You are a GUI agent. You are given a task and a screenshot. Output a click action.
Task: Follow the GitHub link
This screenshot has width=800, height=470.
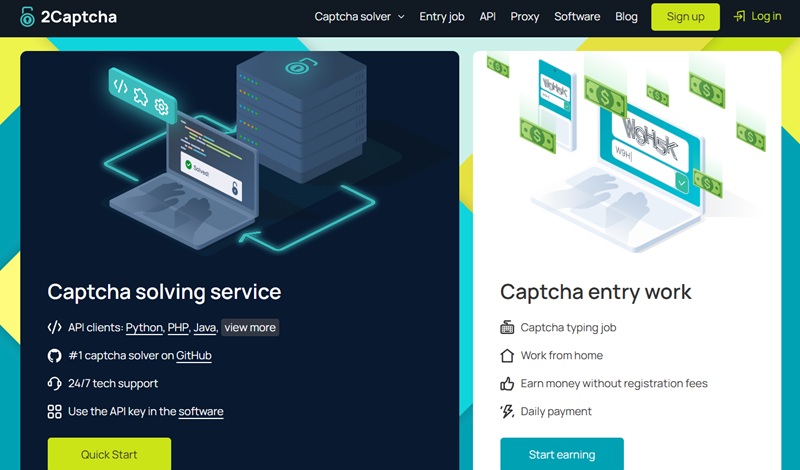pyautogui.click(x=194, y=356)
